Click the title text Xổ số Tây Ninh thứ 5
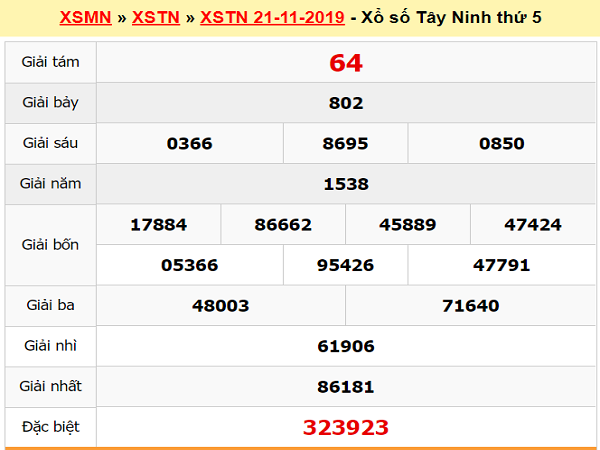Screen dimensions: 600x450 click(453, 18)
